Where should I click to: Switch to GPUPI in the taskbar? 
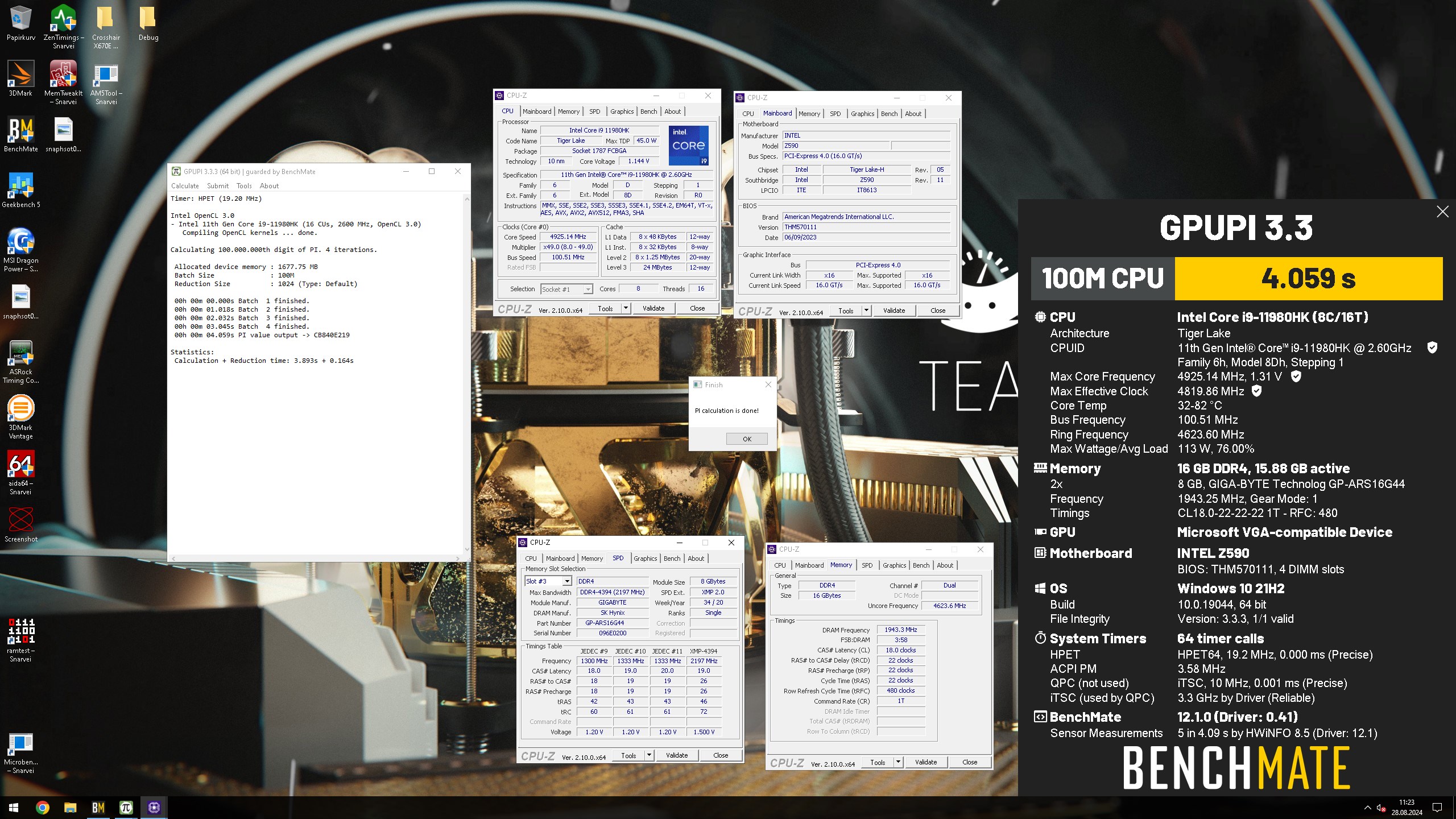pos(126,807)
